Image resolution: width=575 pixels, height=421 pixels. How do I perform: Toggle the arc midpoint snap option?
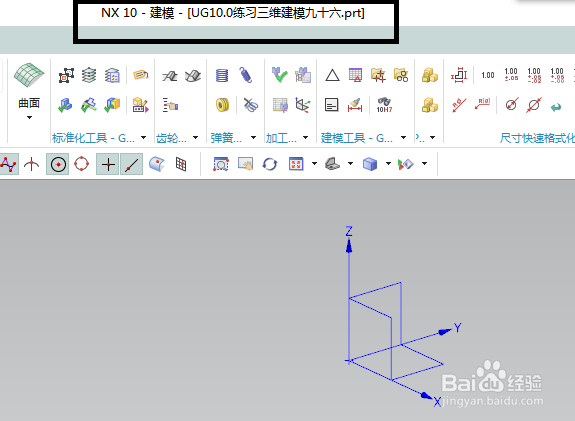(32, 164)
